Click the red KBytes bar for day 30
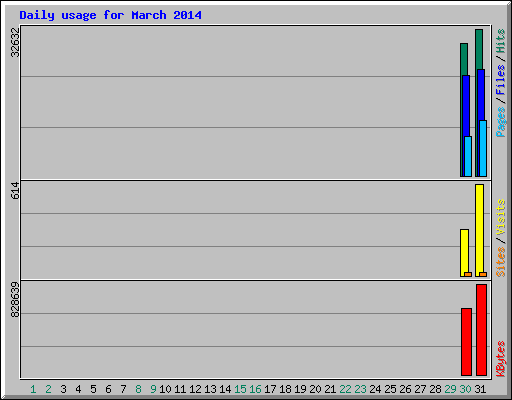 point(466,342)
